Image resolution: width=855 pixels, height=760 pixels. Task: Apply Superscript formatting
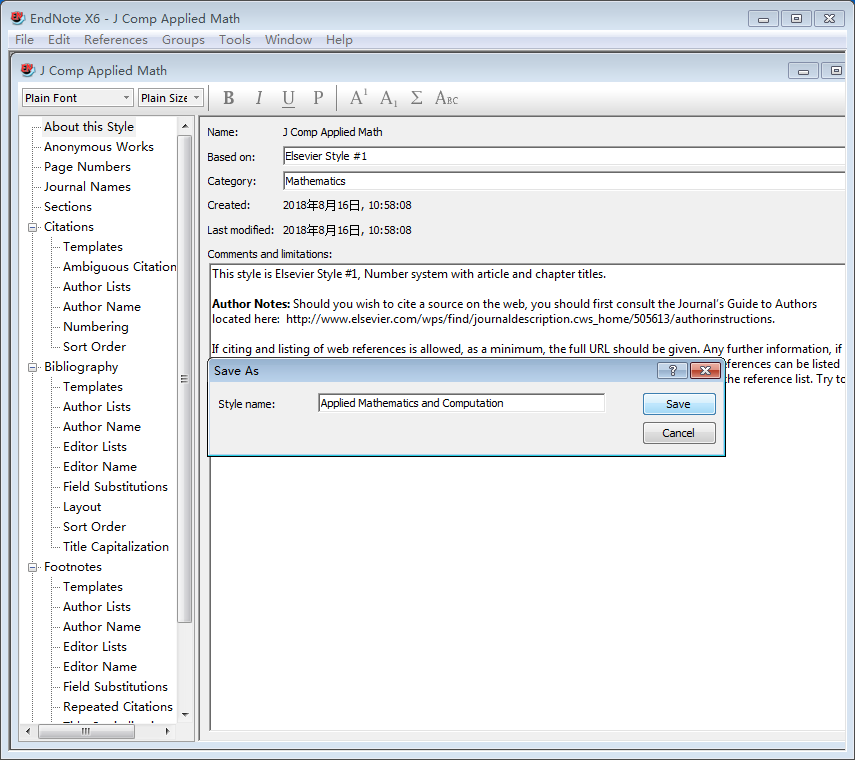click(x=358, y=98)
